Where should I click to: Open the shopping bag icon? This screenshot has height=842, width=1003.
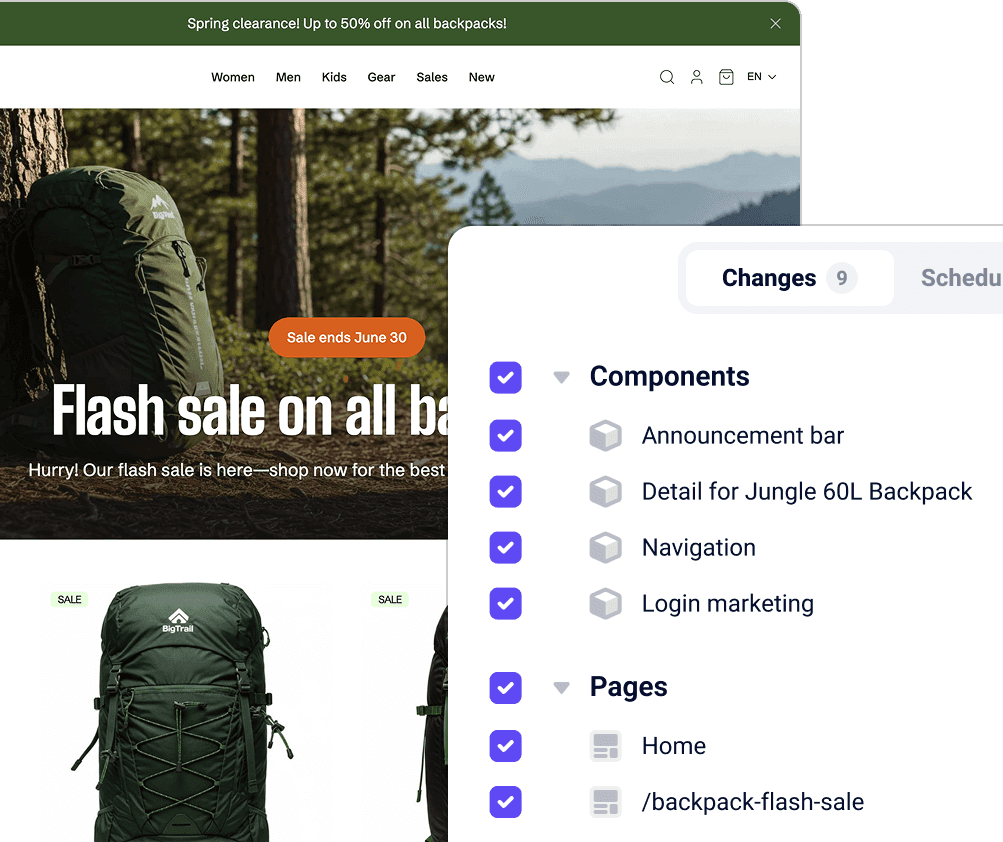click(x=726, y=77)
